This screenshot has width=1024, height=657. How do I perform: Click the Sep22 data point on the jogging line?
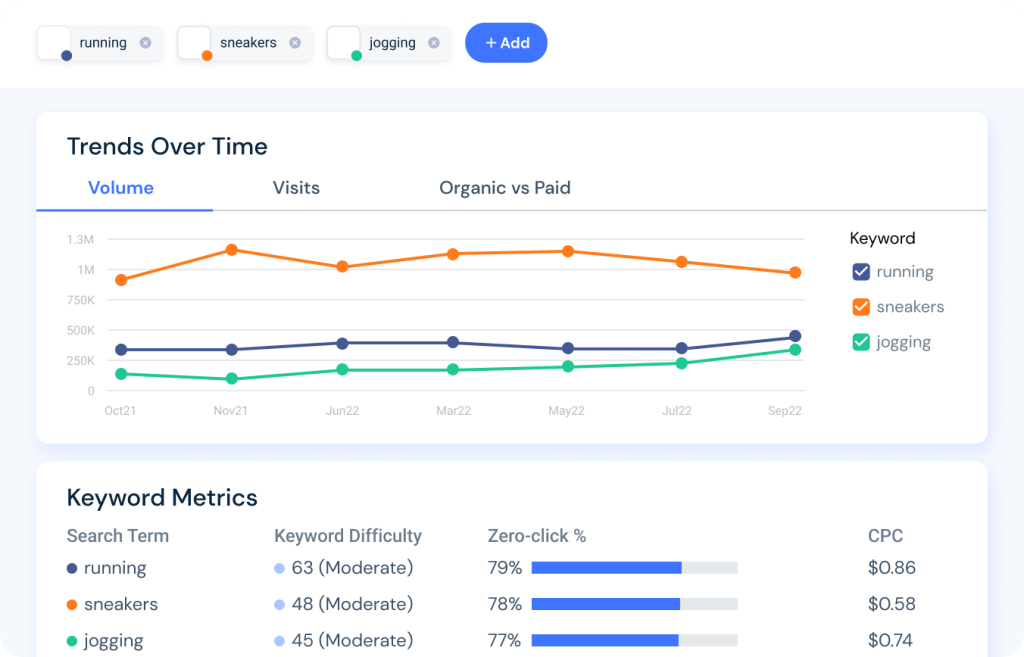click(x=795, y=350)
